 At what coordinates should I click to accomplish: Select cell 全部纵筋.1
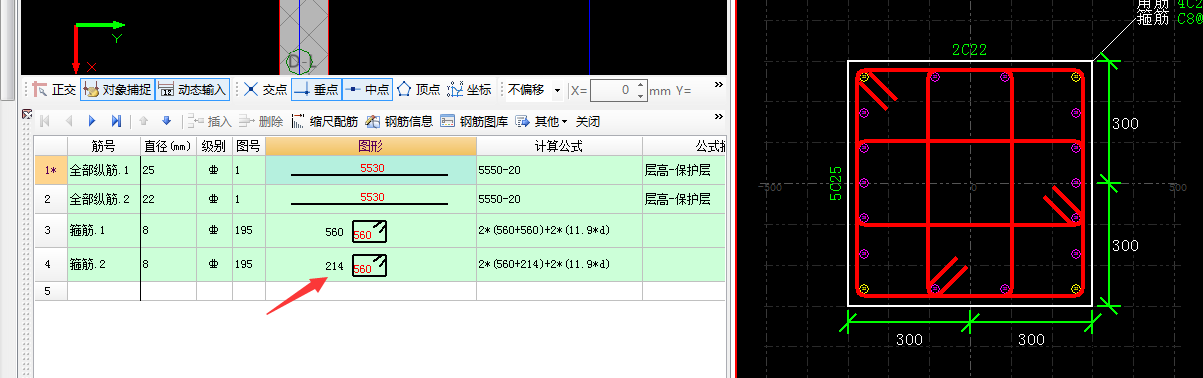(x=103, y=170)
